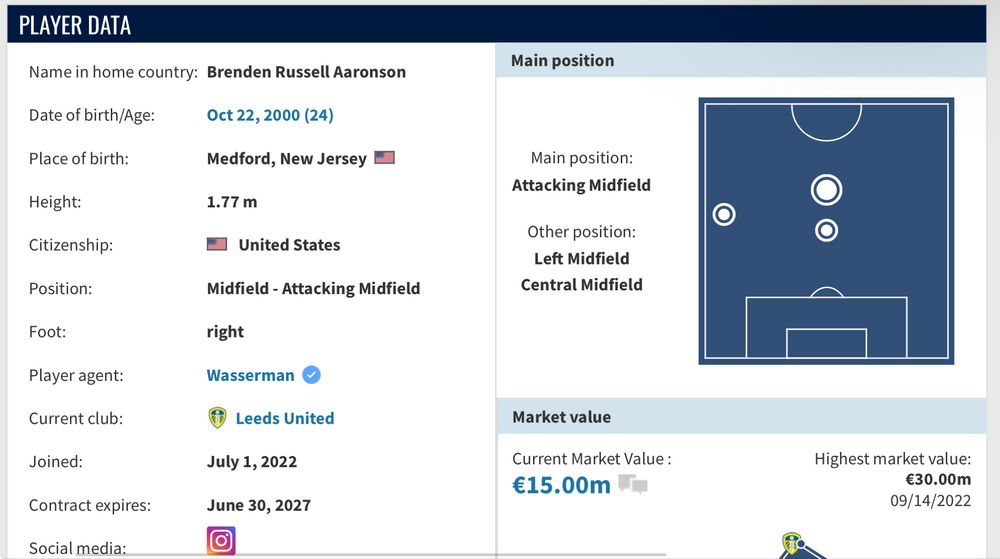Select the Left Midfield marker on the pitch
The image size is (1000, 559).
(x=724, y=214)
